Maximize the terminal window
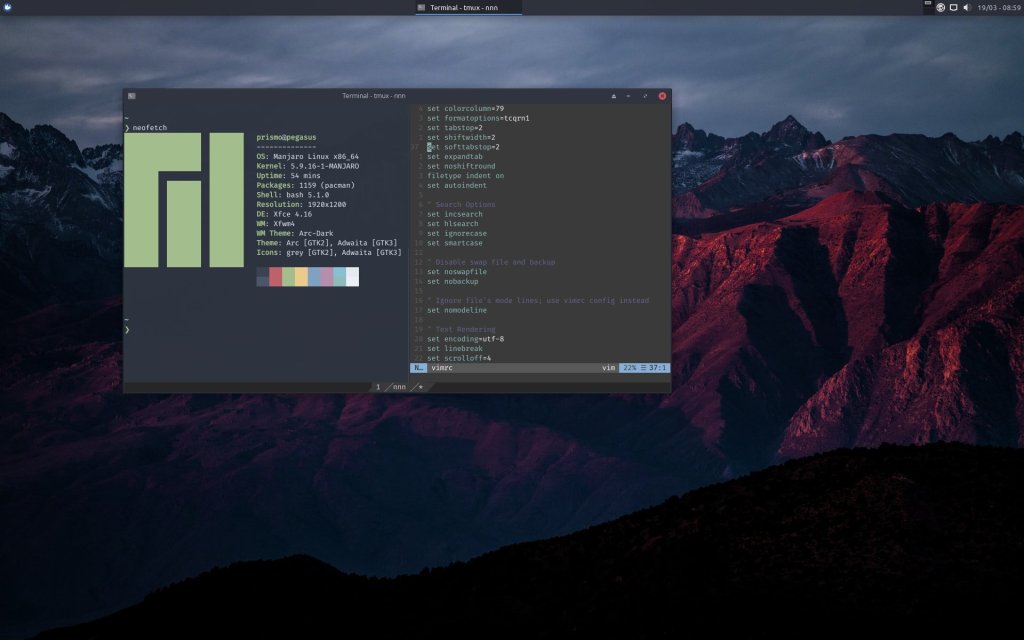This screenshot has height=640, width=1024. tap(645, 96)
